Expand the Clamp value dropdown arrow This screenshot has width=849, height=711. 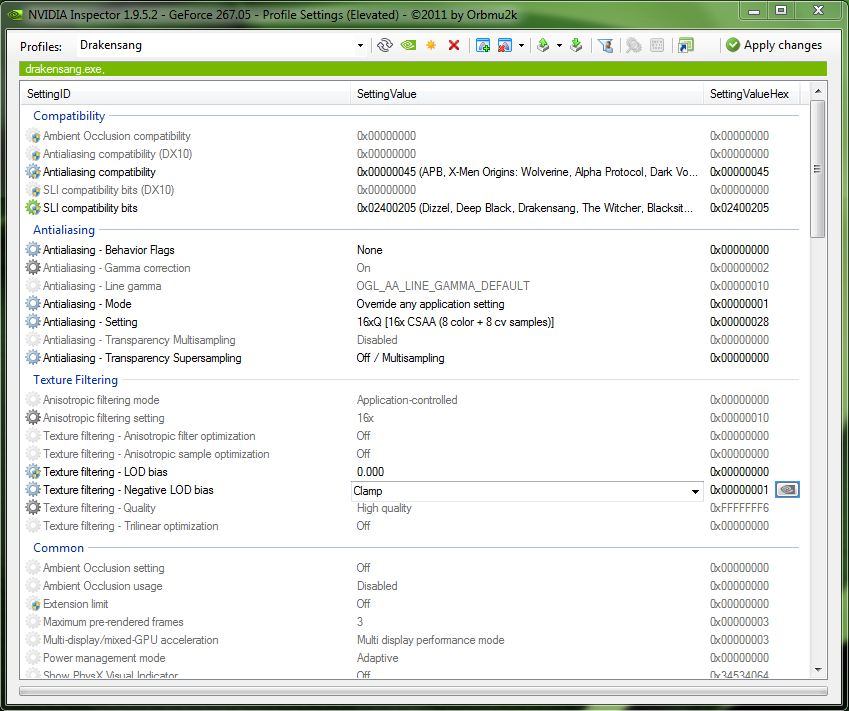click(695, 491)
